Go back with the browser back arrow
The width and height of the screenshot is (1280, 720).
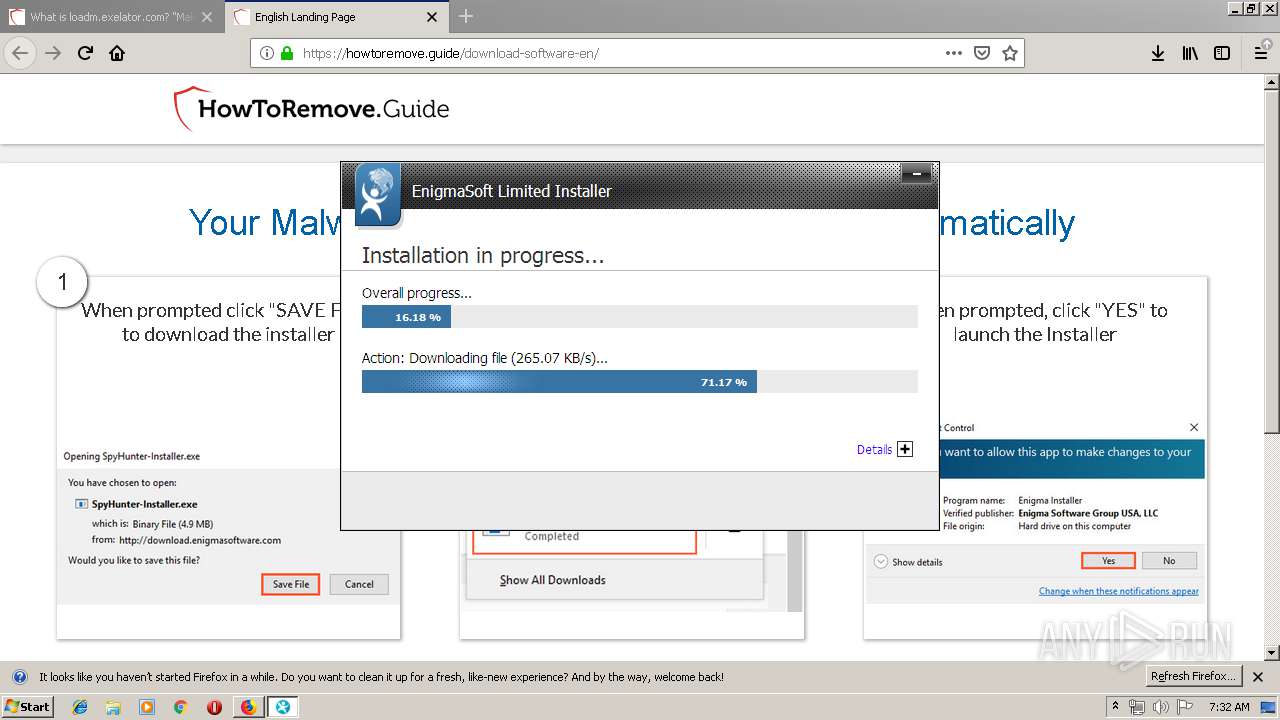(20, 53)
